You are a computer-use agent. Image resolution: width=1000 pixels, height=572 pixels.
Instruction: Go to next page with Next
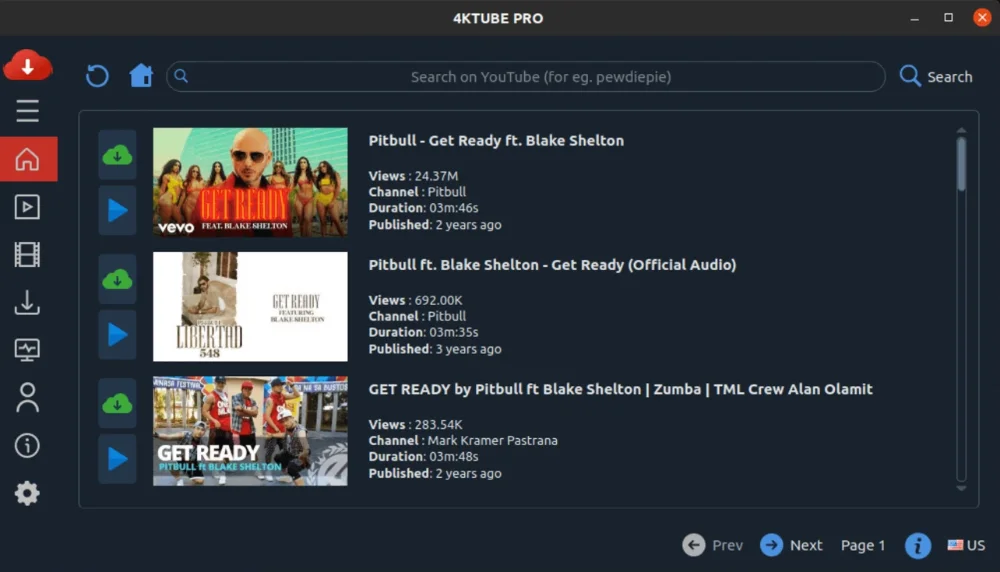pyautogui.click(x=791, y=545)
